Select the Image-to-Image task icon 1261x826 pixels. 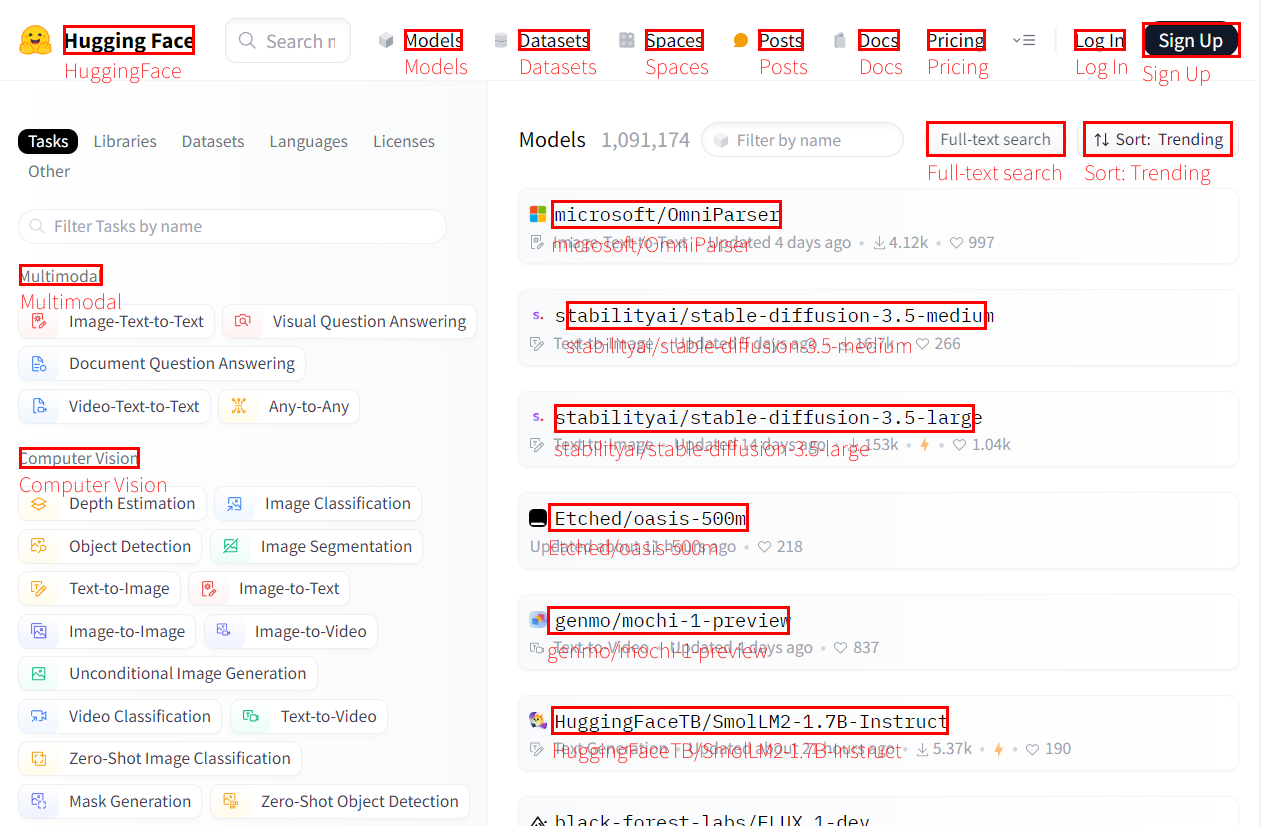[x=40, y=631]
